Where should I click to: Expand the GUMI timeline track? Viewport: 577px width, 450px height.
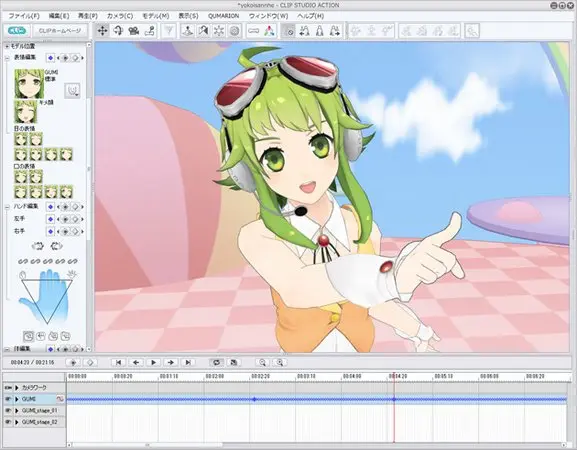(17, 399)
